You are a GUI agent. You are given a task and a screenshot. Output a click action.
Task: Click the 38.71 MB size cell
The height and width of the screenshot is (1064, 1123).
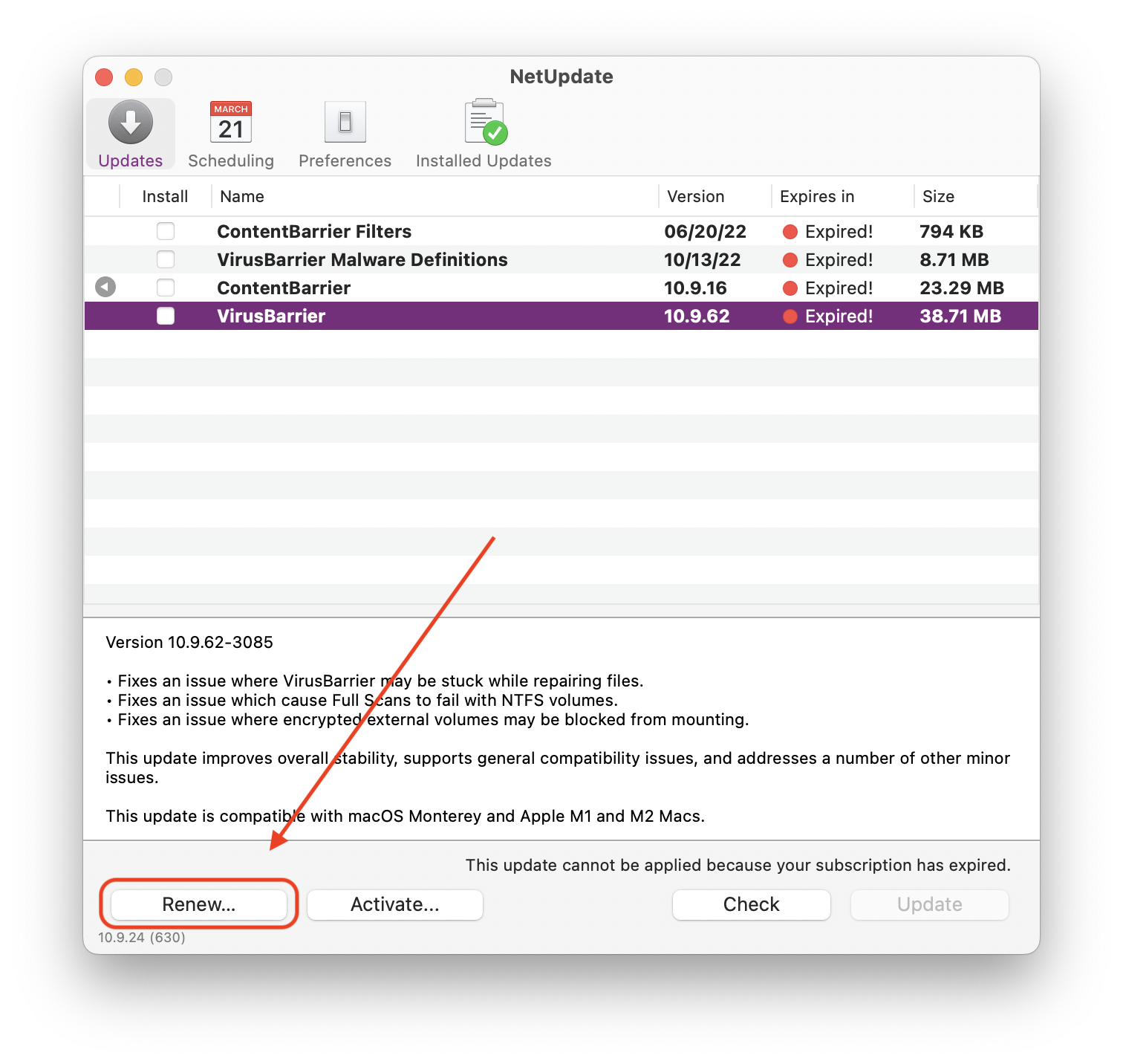point(960,316)
